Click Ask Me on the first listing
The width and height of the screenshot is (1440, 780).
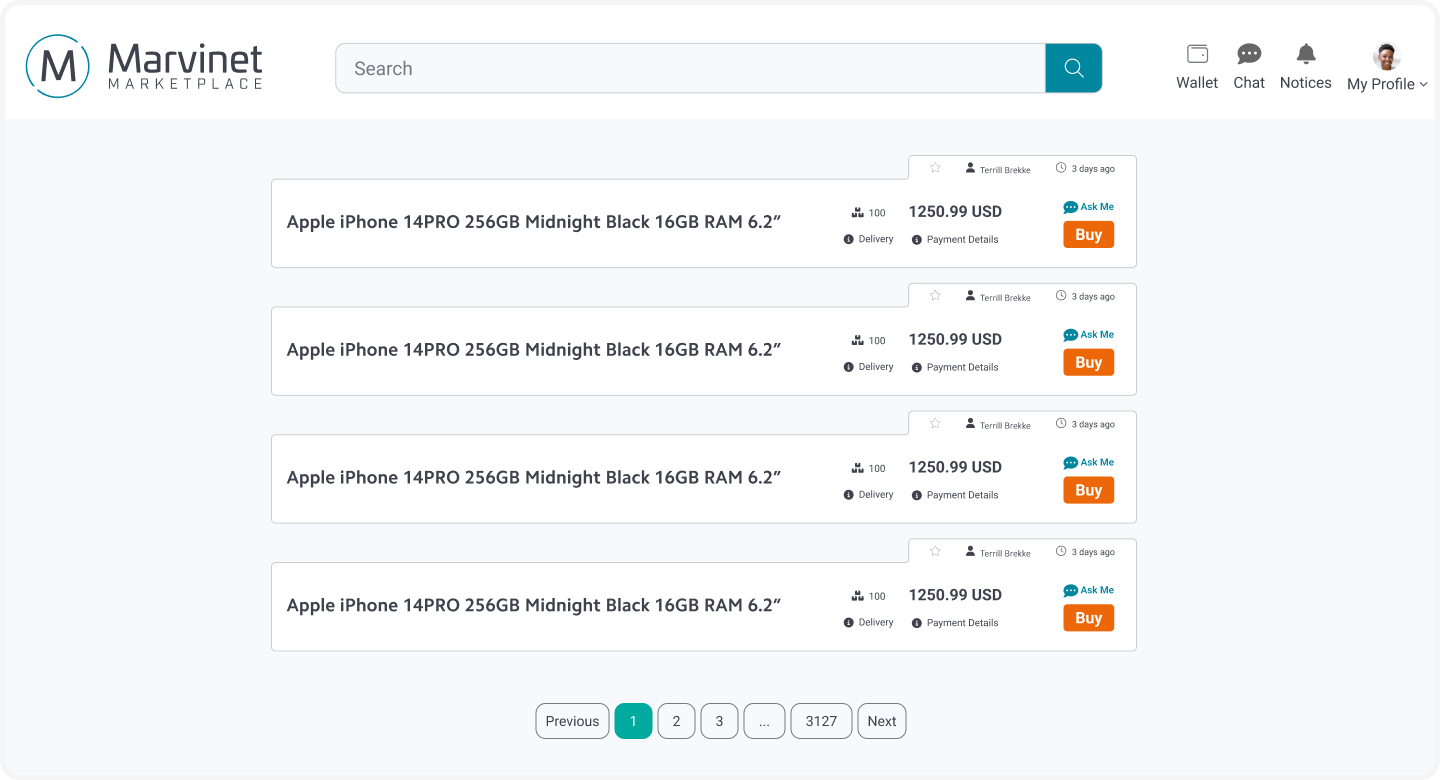[x=1088, y=207]
